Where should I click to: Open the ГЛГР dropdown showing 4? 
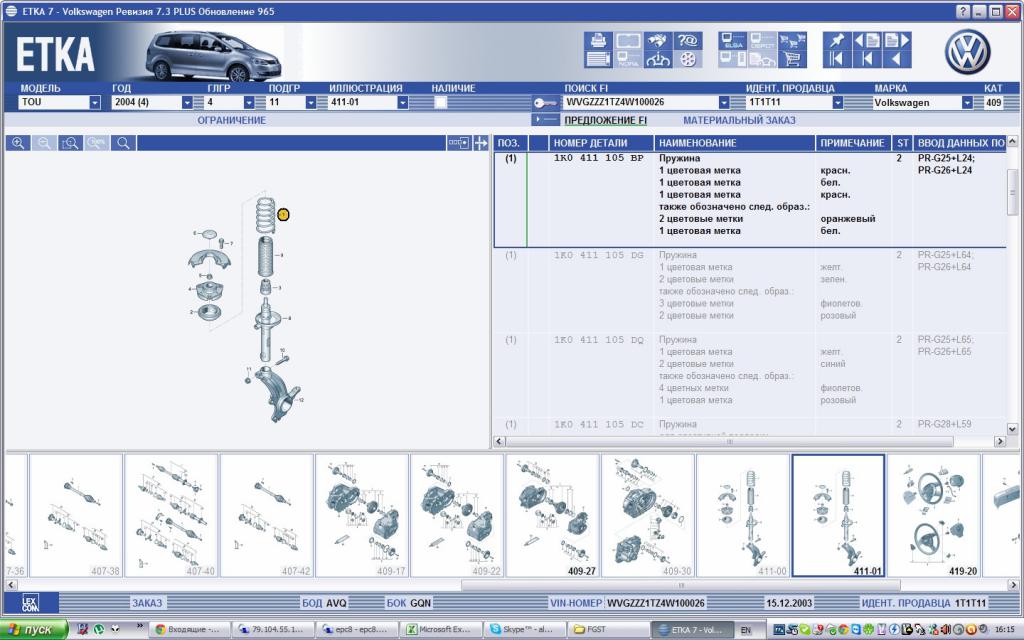pyautogui.click(x=249, y=103)
